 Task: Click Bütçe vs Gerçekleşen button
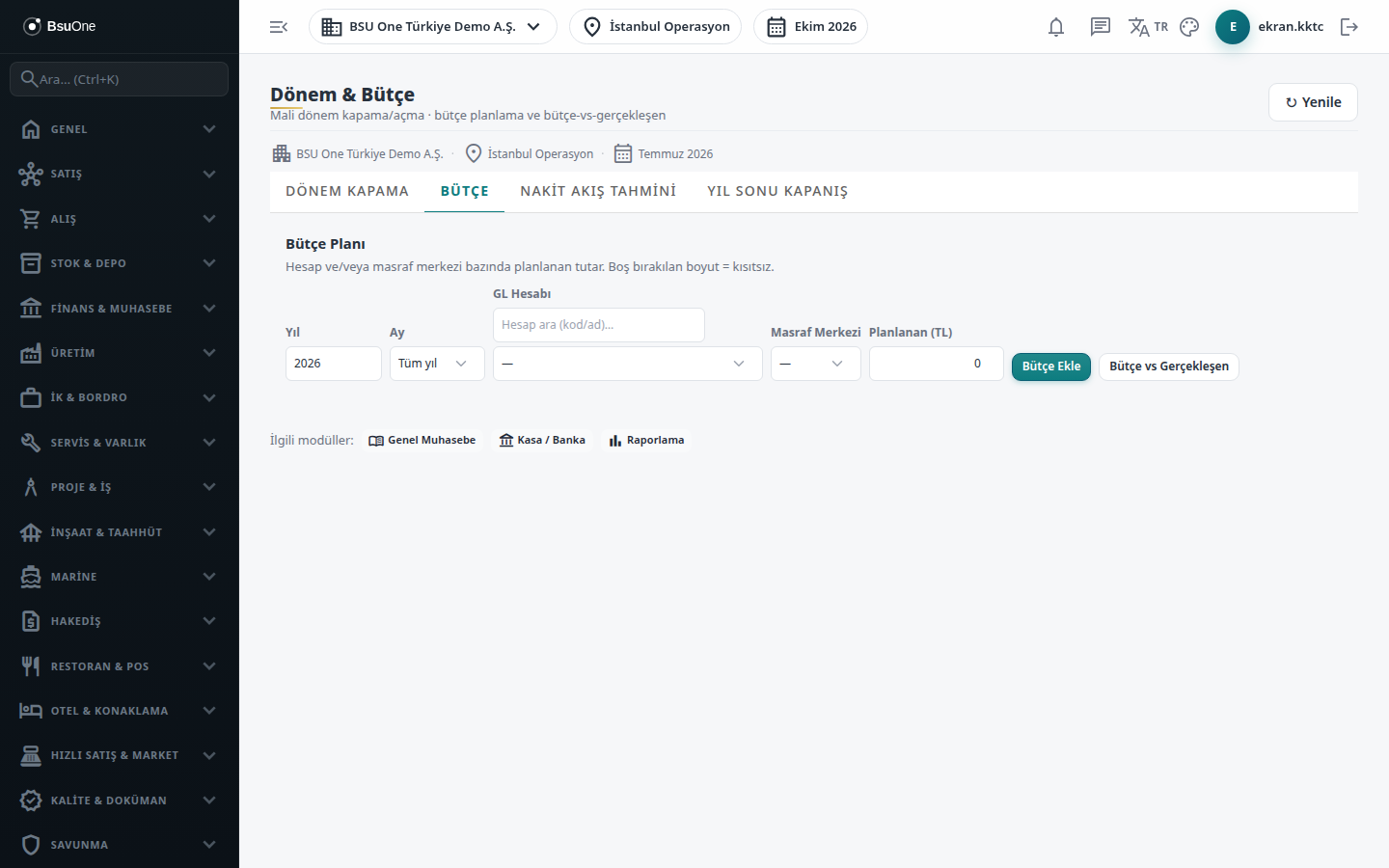[x=1169, y=366]
